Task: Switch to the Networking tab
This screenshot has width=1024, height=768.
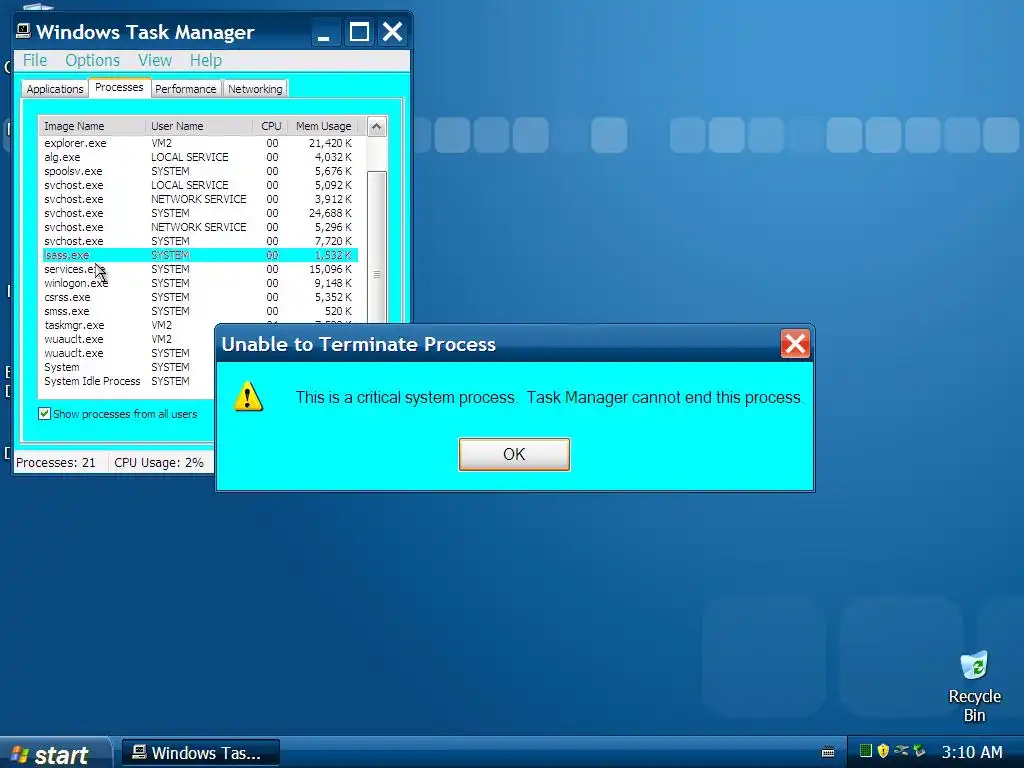Action: tap(255, 89)
